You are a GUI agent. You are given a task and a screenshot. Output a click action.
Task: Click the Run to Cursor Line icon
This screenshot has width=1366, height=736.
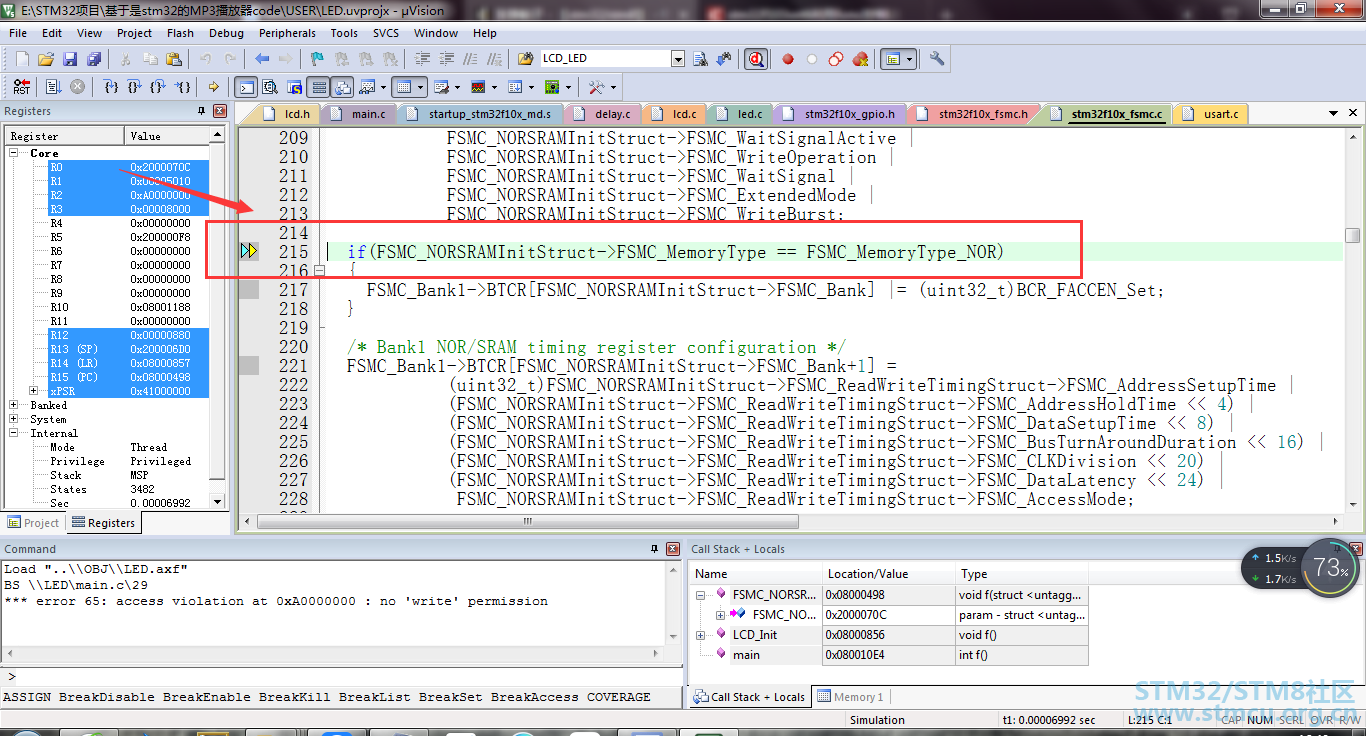pyautogui.click(x=184, y=87)
